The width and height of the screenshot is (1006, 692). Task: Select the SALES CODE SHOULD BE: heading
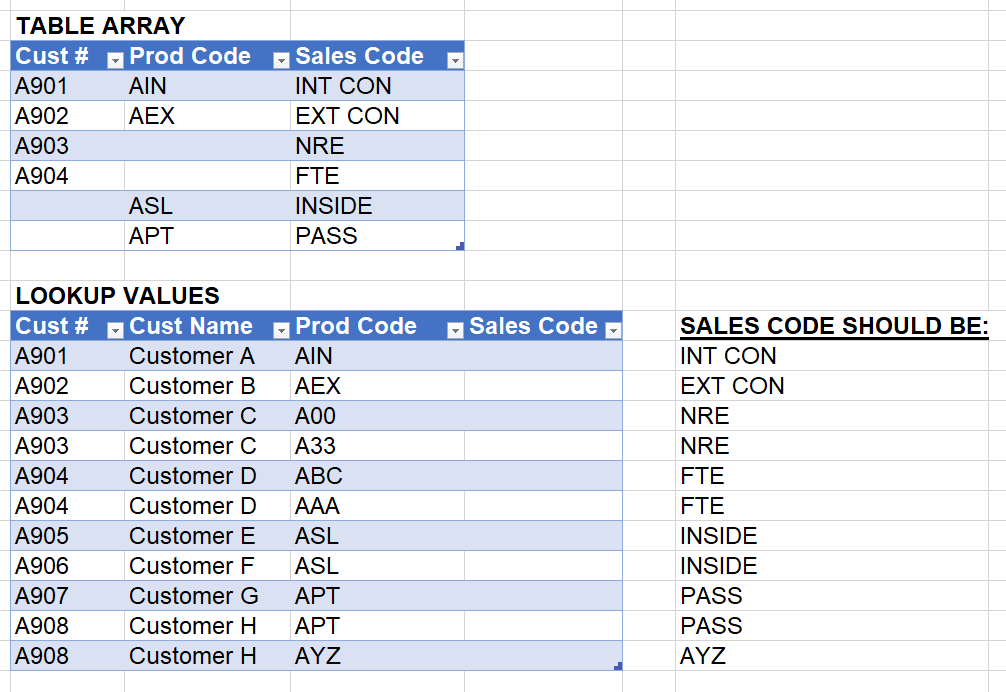[x=834, y=326]
